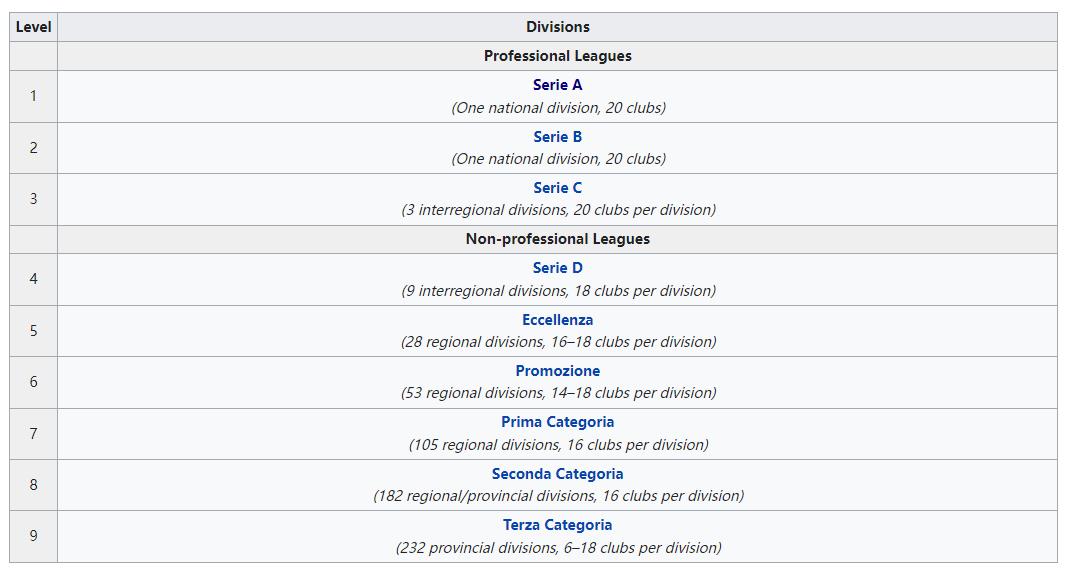Click the Serie B link
Viewport: 1078px width, 569px height.
pos(557,137)
